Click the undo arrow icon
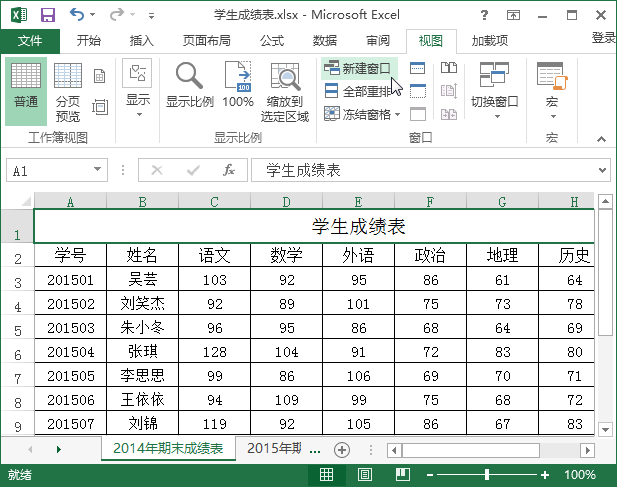 77,15
